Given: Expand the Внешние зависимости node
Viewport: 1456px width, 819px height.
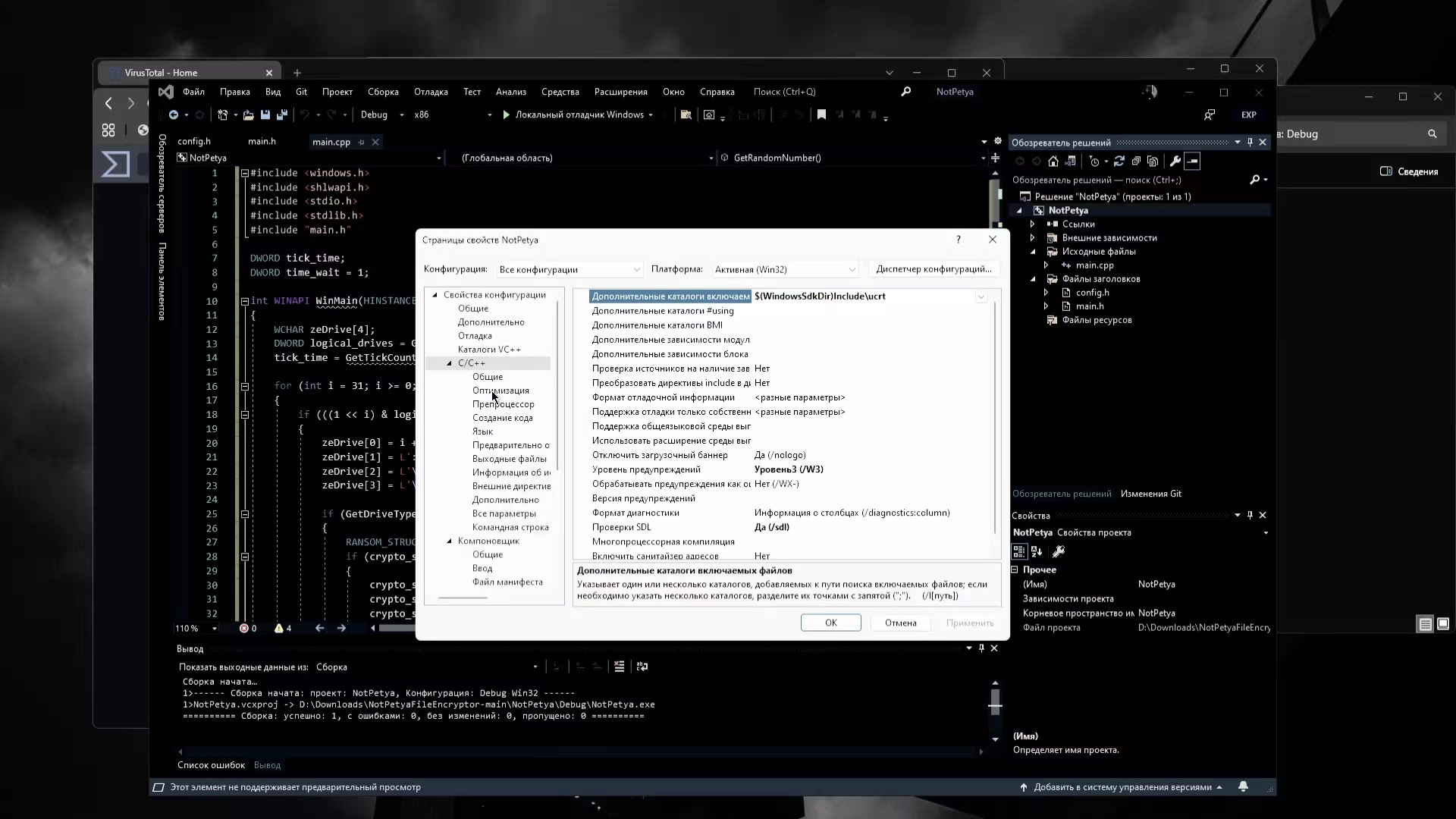Looking at the screenshot, I should 1032,238.
